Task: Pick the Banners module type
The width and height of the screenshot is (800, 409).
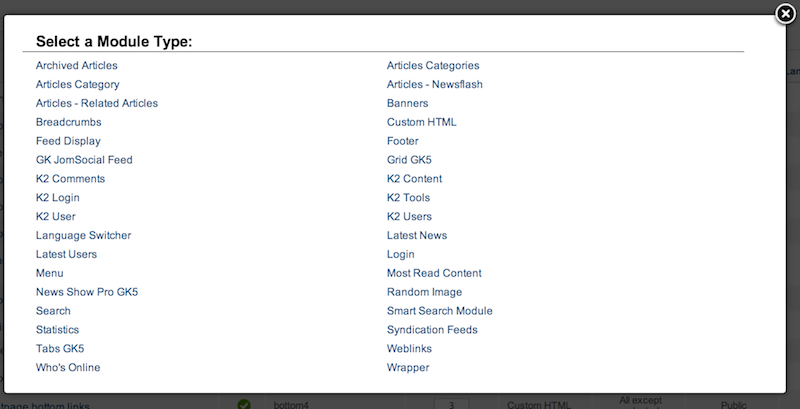Action: 407,103
